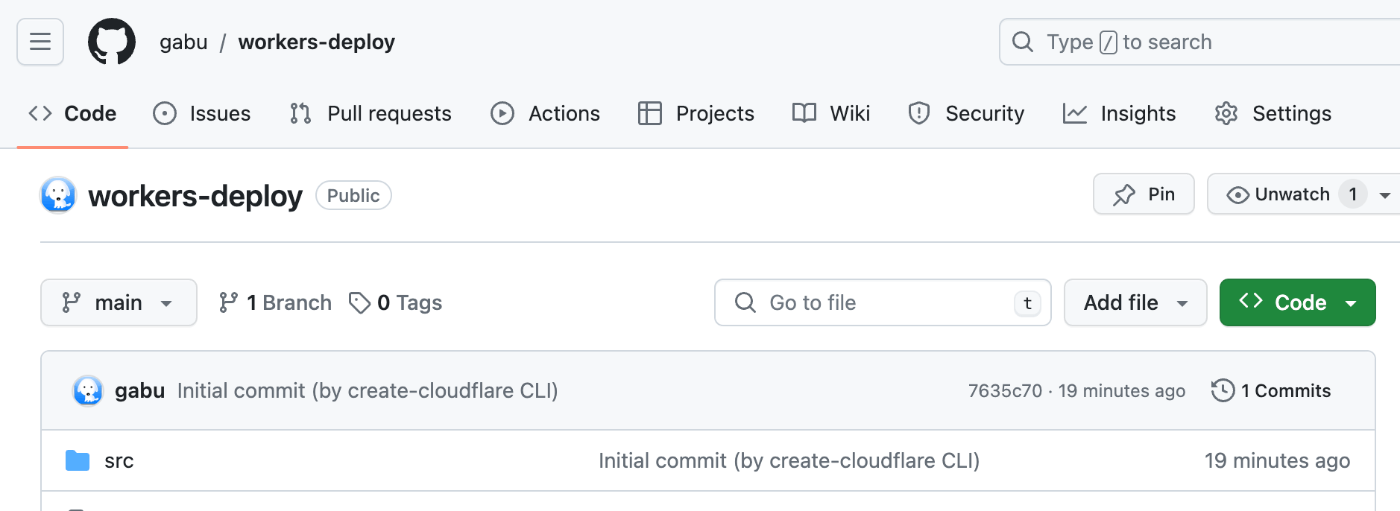
Task: Click the commit history clock icon
Action: (x=1222, y=391)
